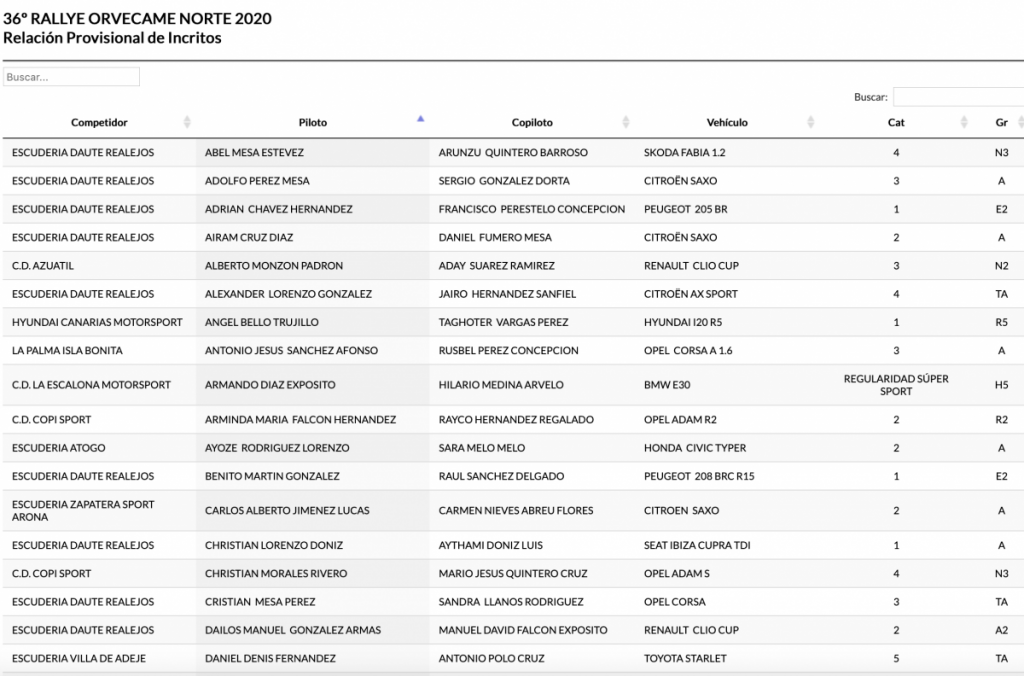Click co-pilot TAGHOTER VARGAS PEREZ
1024x676 pixels.
pyautogui.click(x=503, y=322)
